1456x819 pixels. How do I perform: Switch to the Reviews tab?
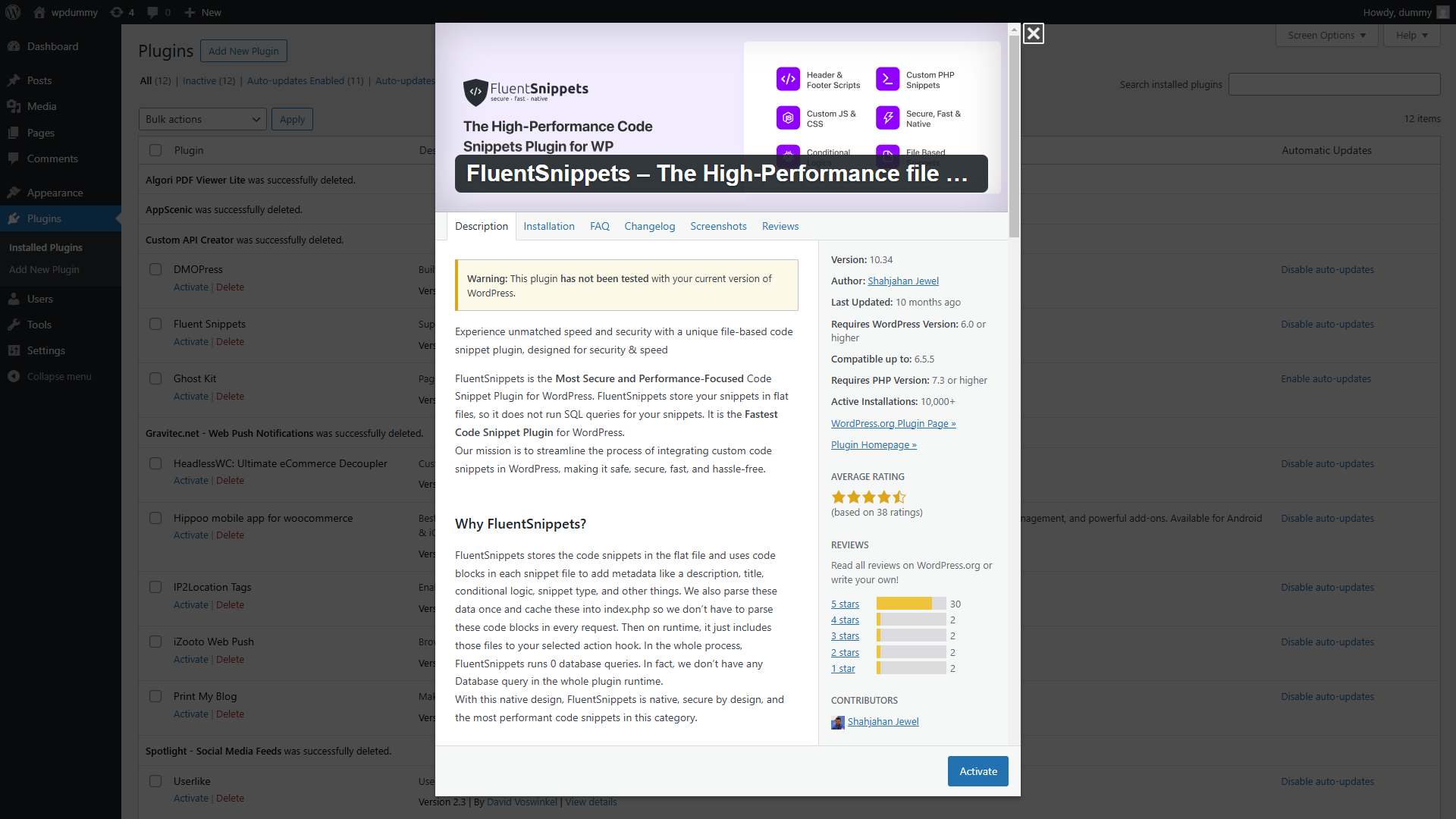tap(780, 226)
